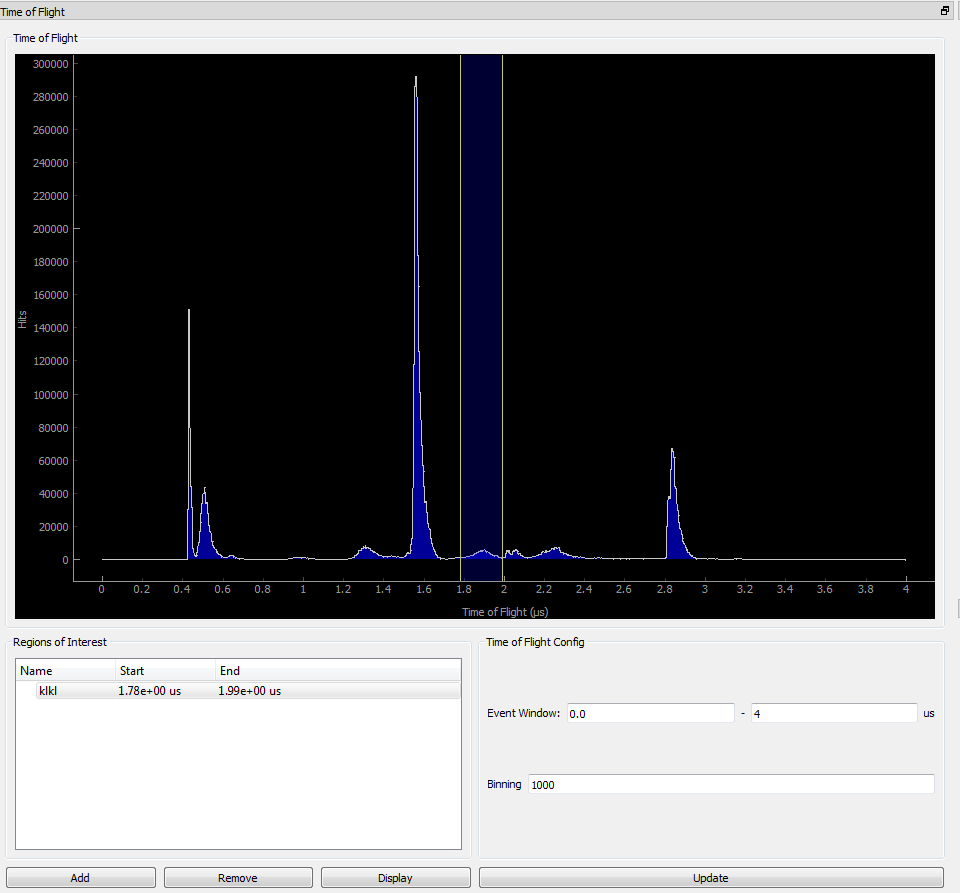Click the peak near 2.8 µs
Viewport: 960px width, 893px height.
click(674, 500)
